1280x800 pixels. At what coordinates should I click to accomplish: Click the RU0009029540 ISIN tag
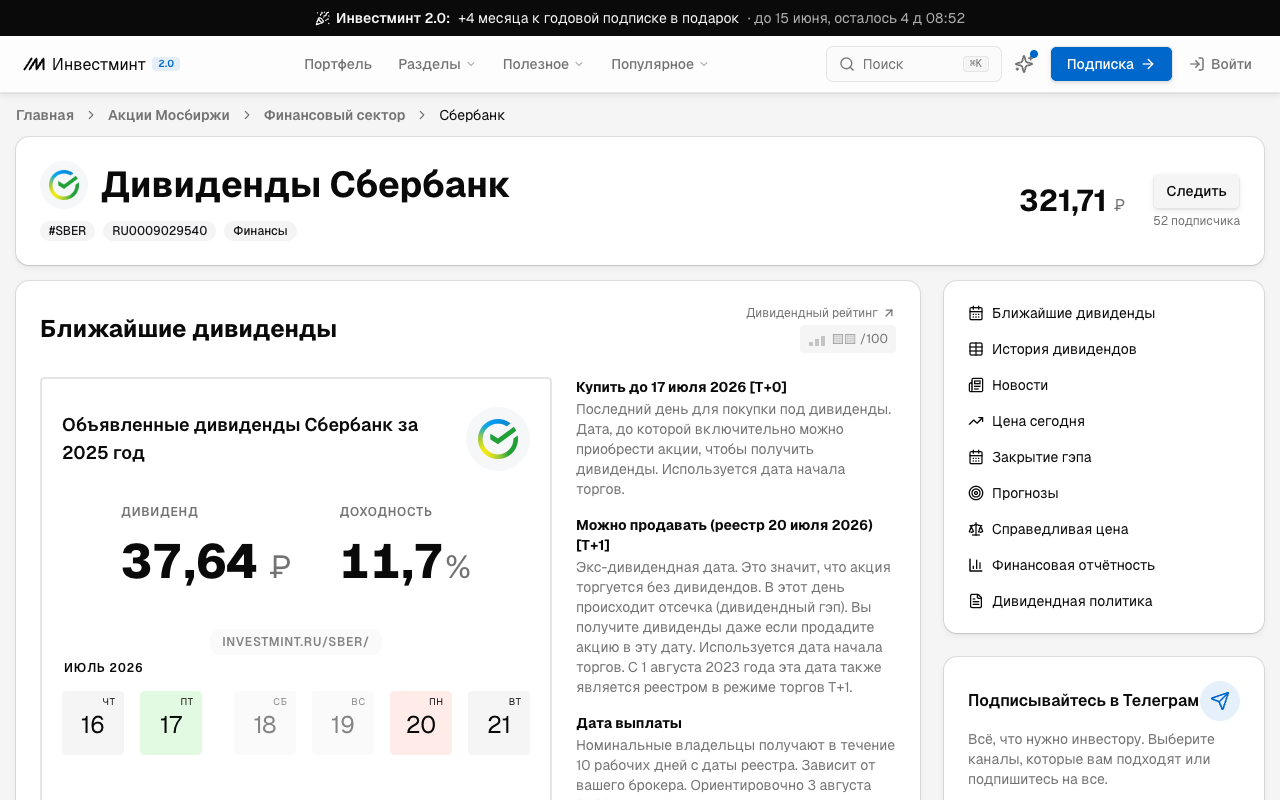pyautogui.click(x=160, y=231)
